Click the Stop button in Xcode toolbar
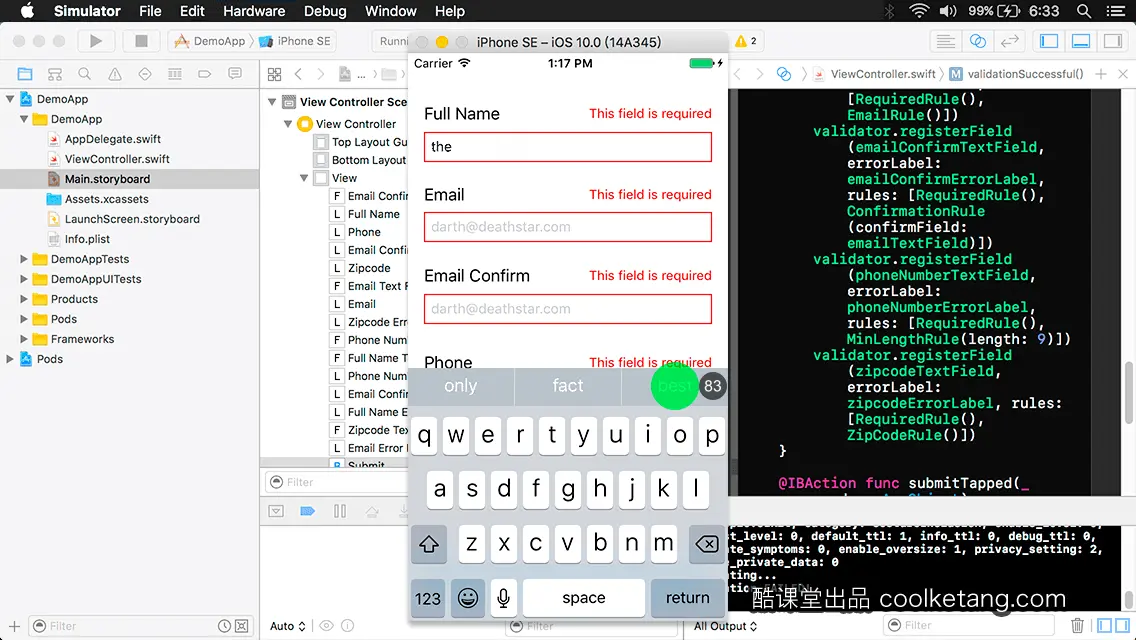Viewport: 1136px width, 640px height. 141,41
